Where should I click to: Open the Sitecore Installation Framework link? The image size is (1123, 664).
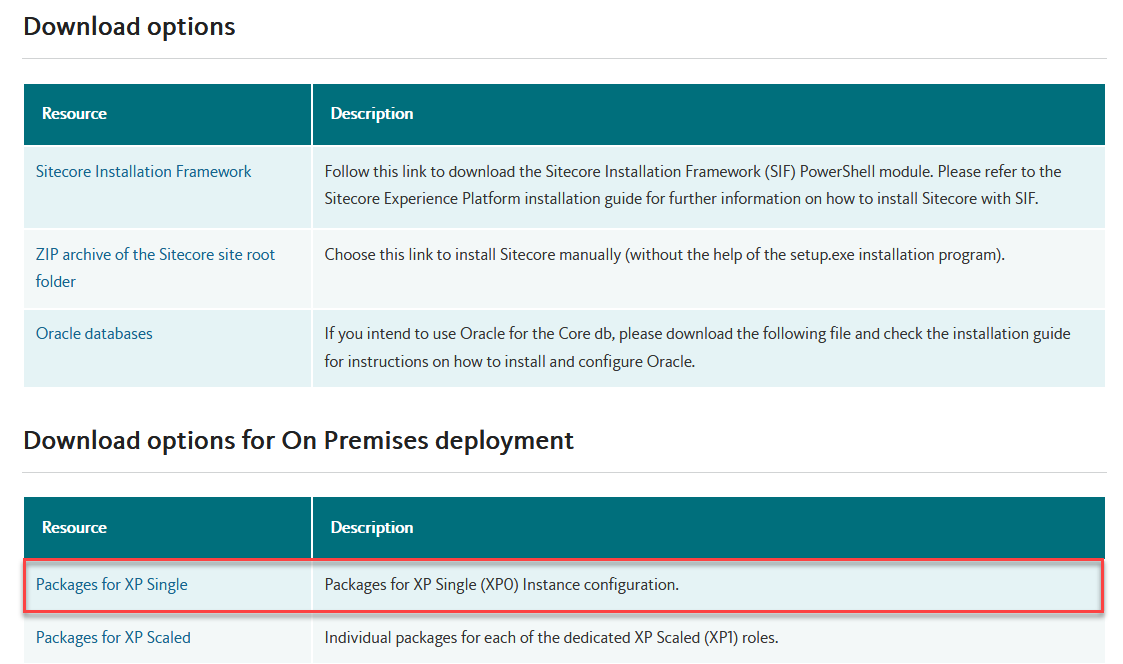(143, 172)
